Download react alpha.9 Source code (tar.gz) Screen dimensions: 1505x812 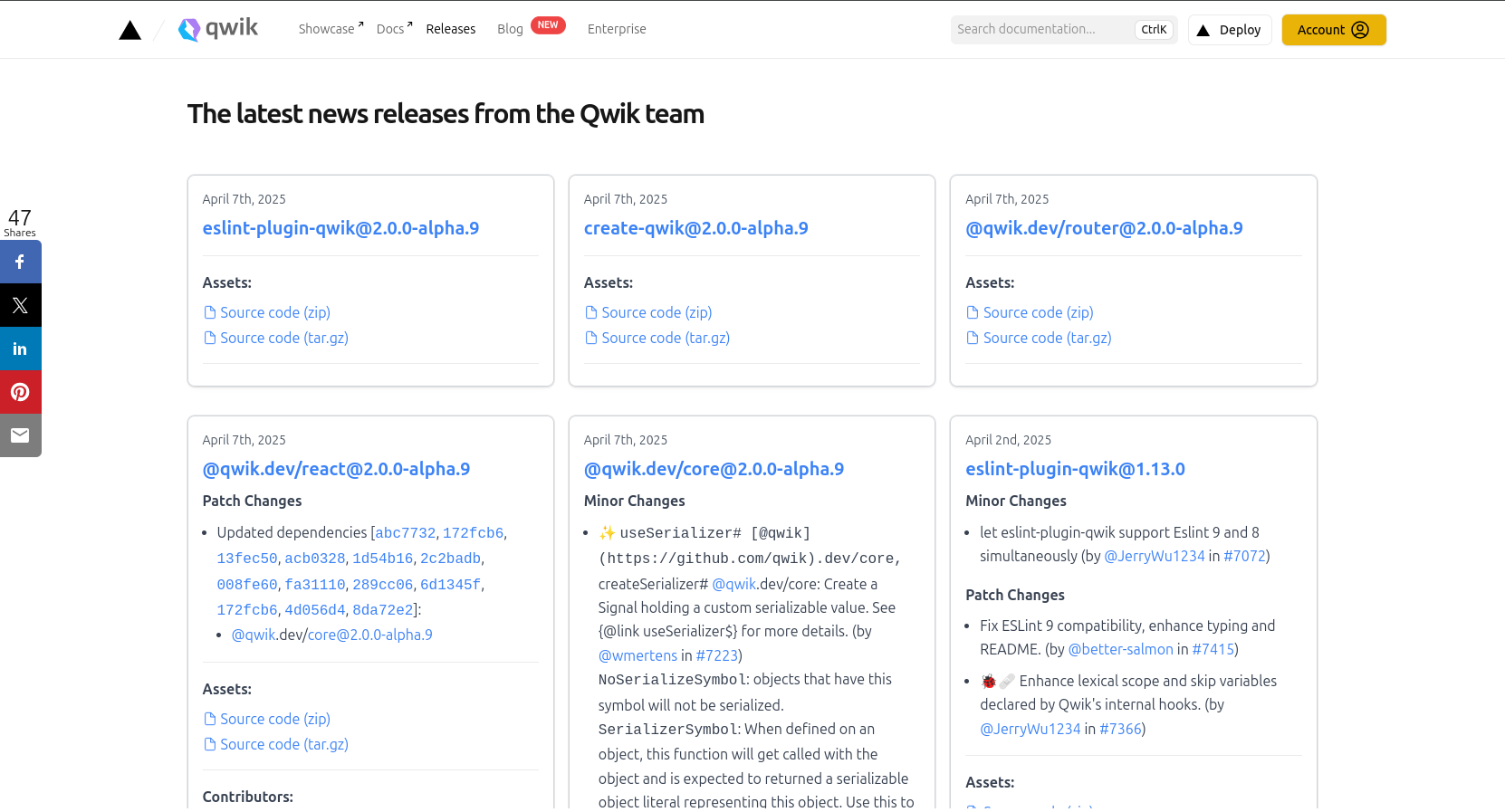(x=284, y=744)
